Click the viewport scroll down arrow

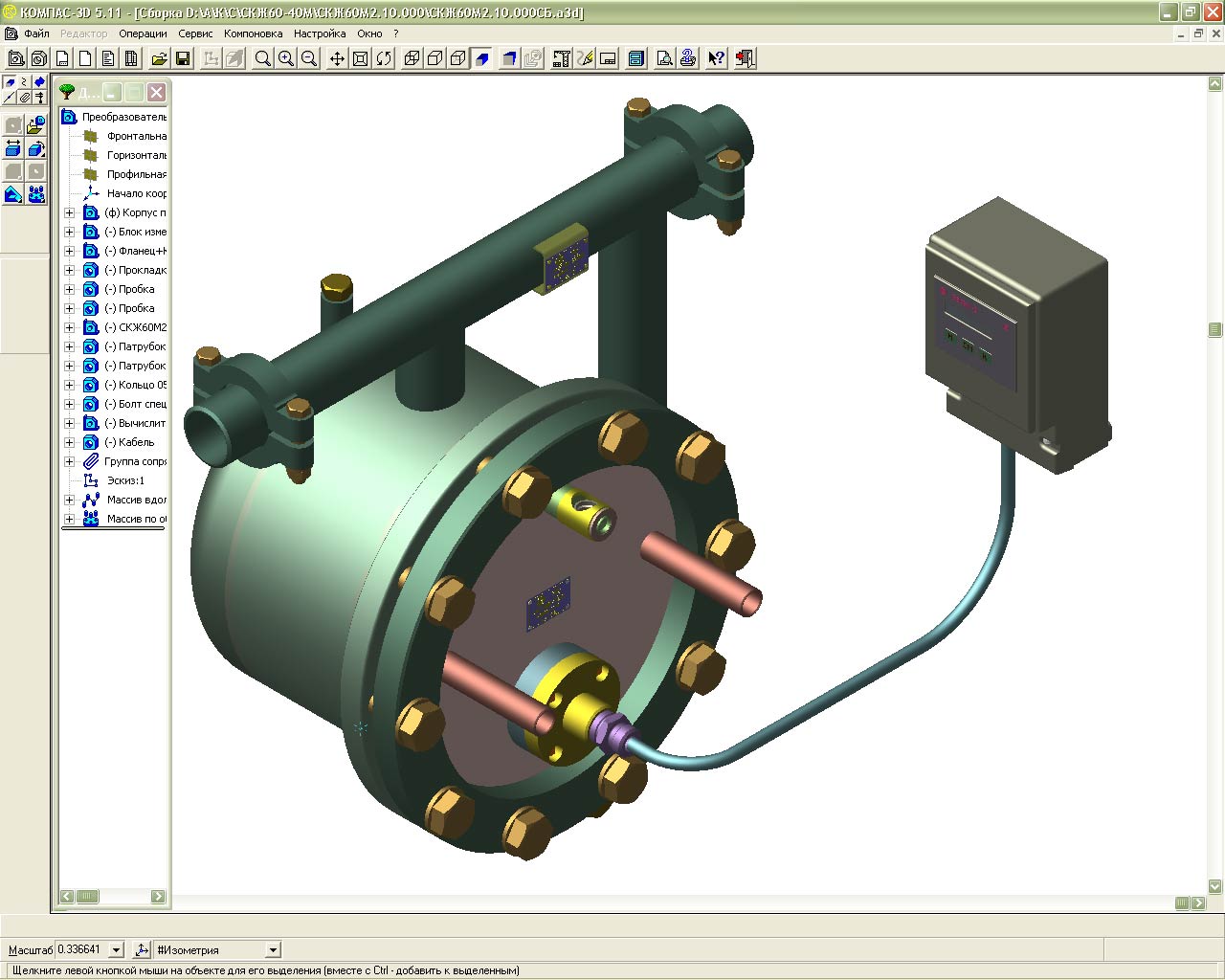pyautogui.click(x=1215, y=887)
